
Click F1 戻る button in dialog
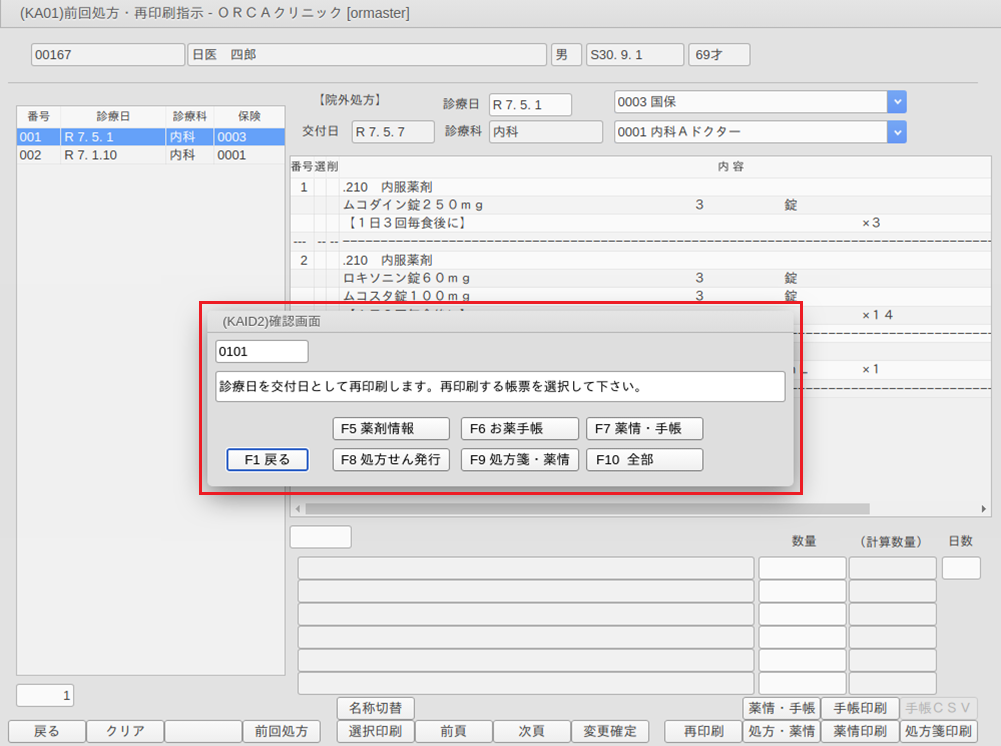(267, 460)
